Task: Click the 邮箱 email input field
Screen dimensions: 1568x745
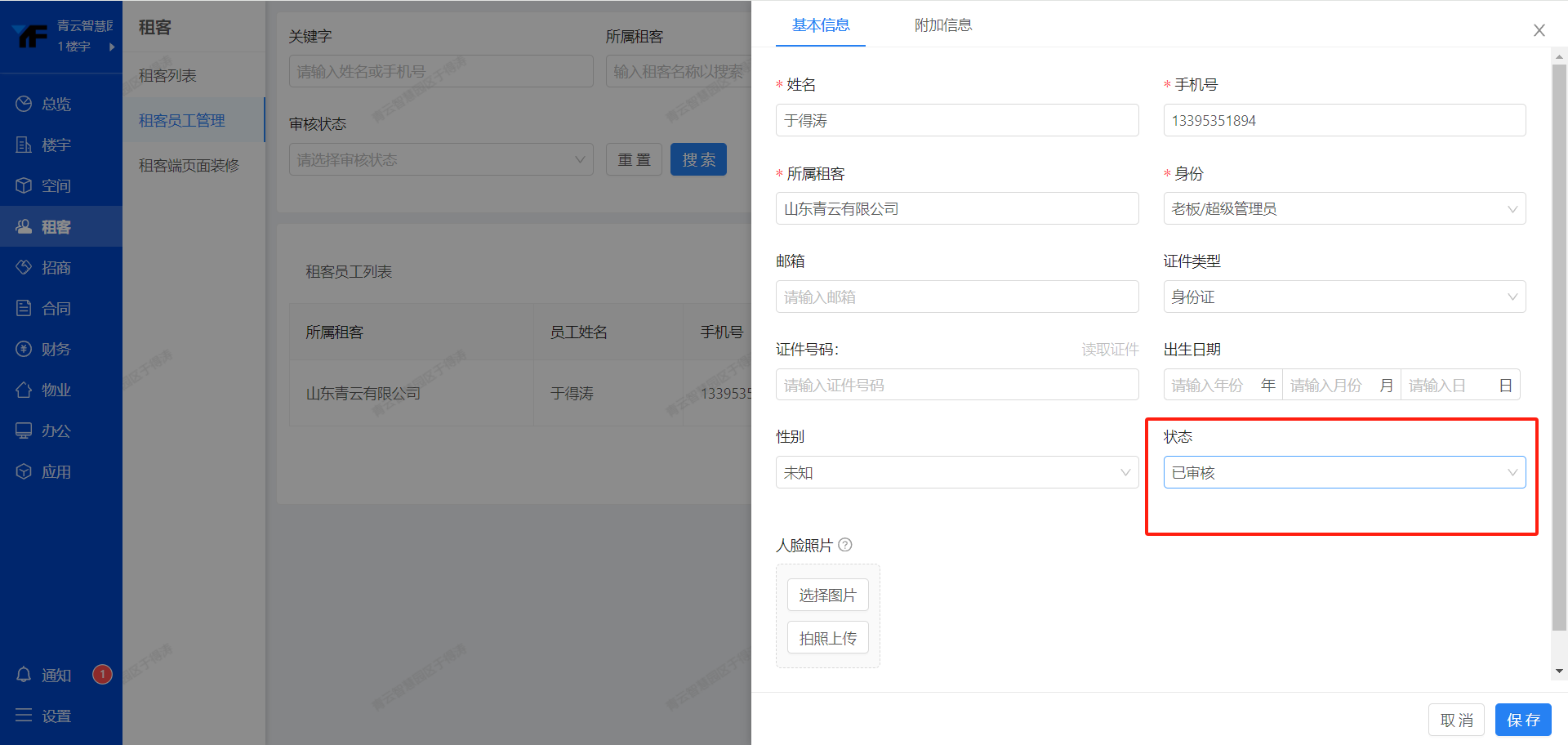Action: coord(956,297)
